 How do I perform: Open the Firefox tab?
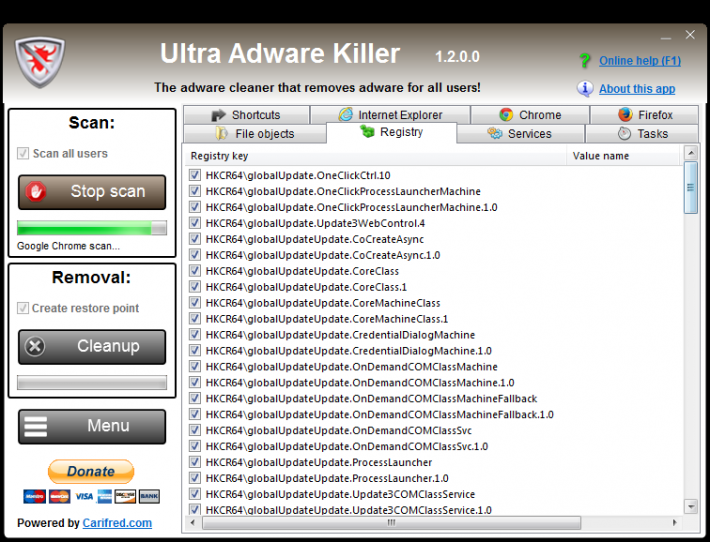tap(645, 115)
